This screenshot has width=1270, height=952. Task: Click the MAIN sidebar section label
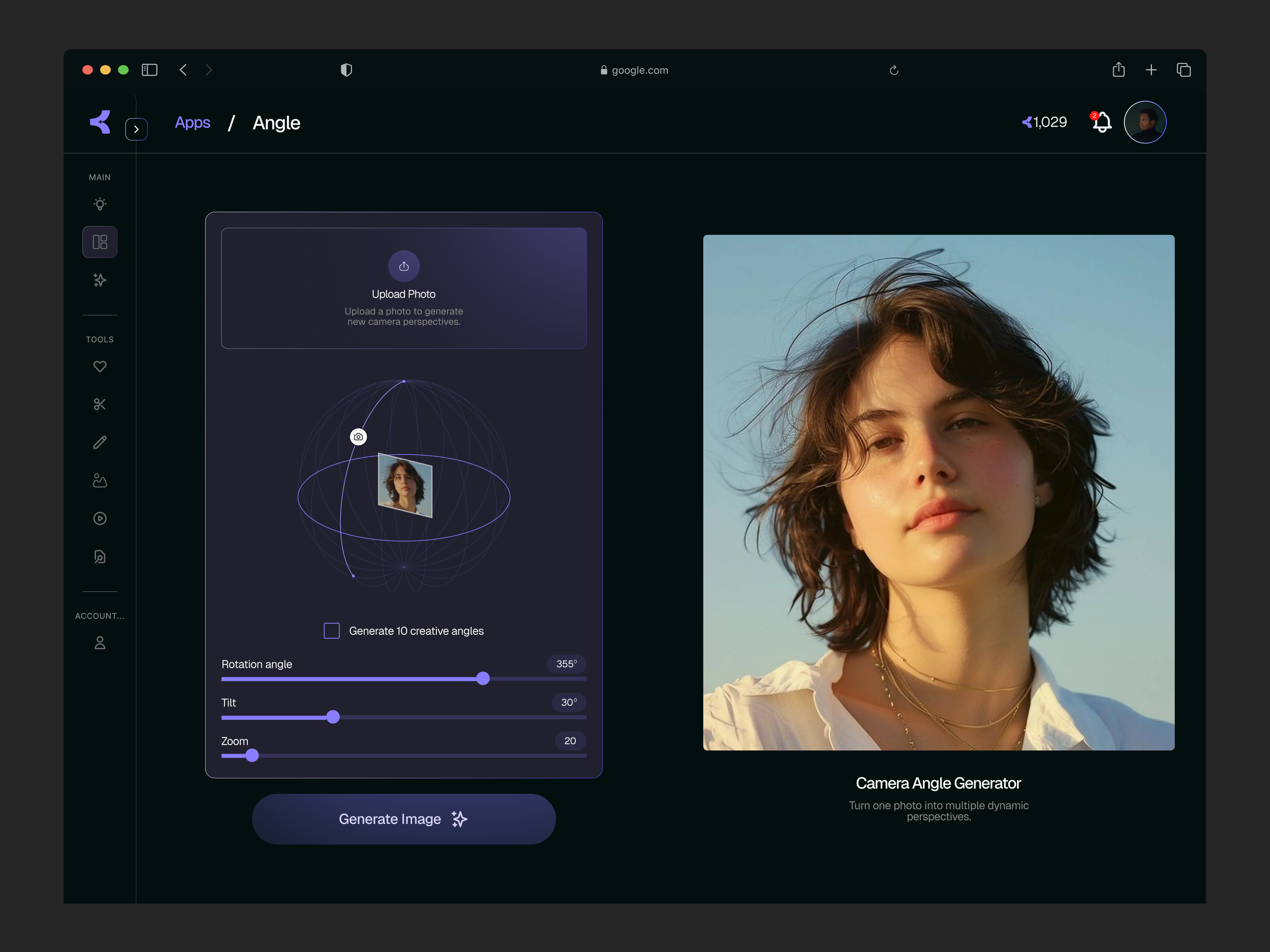coord(100,177)
